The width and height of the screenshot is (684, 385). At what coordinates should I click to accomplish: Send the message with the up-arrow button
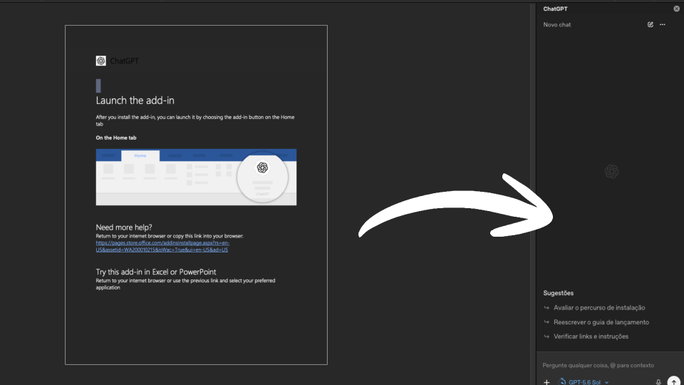click(x=674, y=382)
